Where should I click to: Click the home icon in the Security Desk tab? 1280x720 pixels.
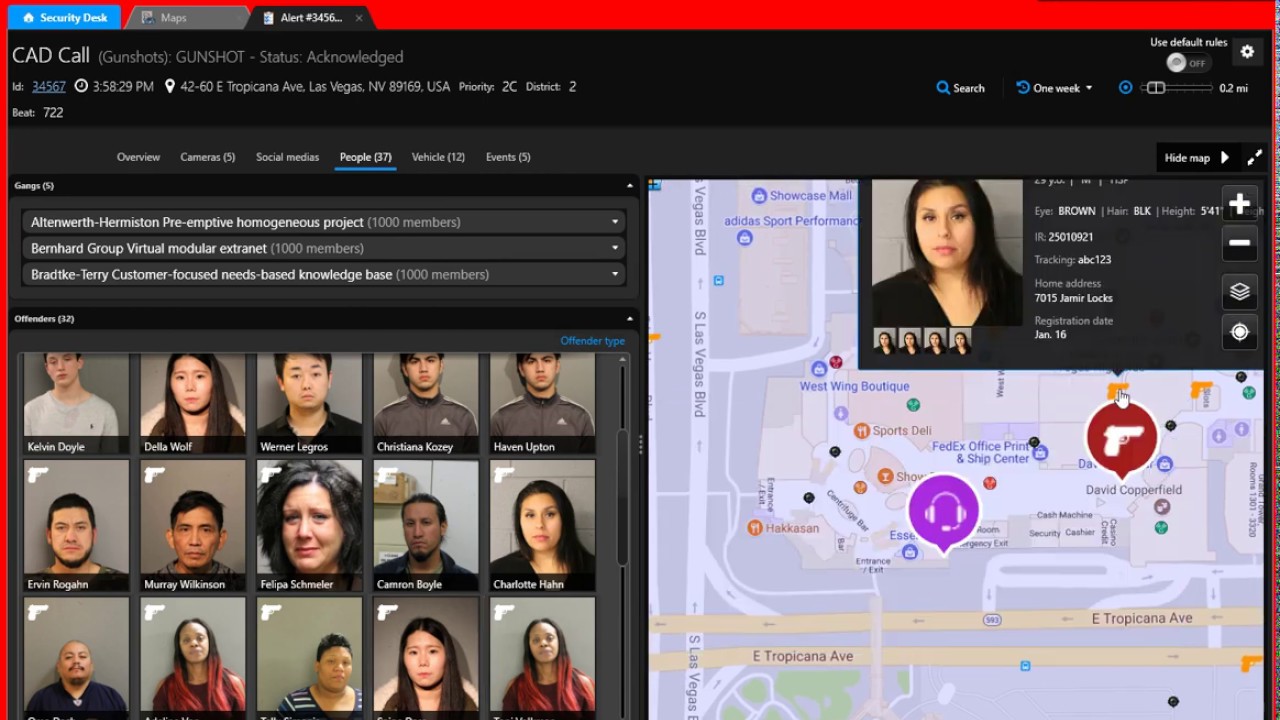[x=28, y=18]
